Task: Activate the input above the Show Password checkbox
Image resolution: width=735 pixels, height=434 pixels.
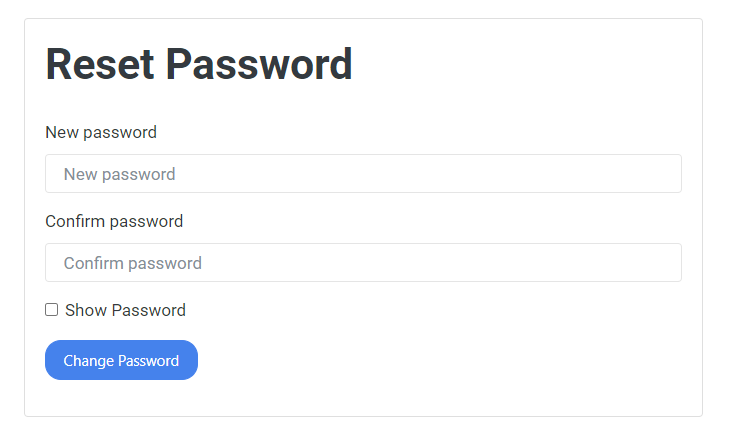Action: pos(363,263)
